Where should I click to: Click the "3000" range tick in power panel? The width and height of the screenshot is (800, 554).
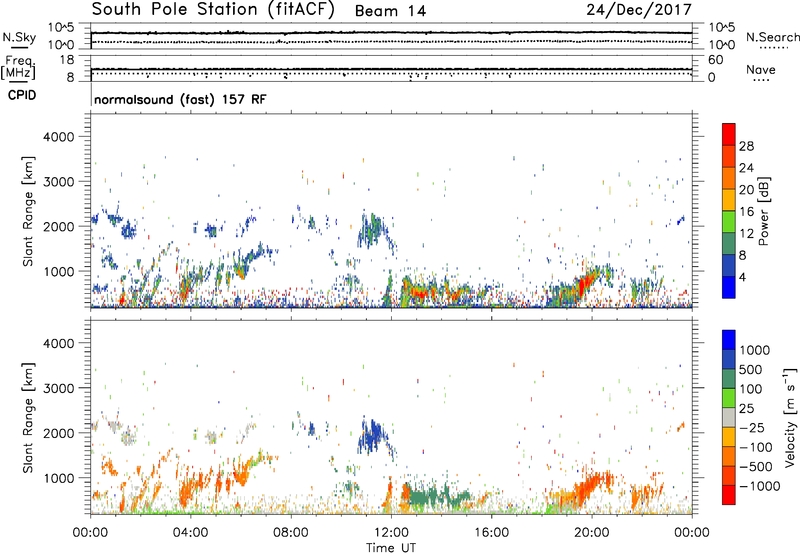tap(59, 182)
